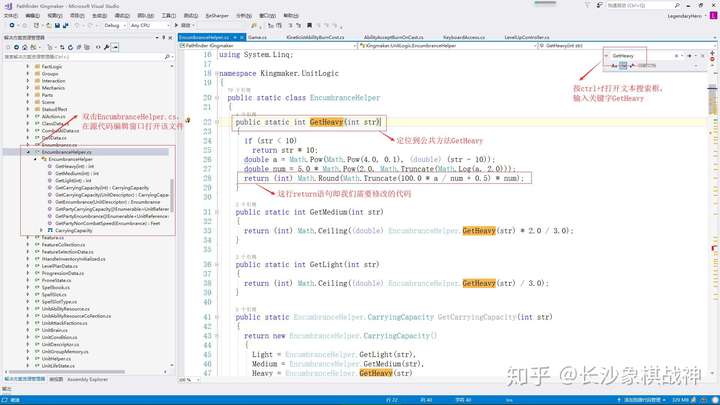Click the Save All toolbar icon
The width and height of the screenshot is (720, 405).
pyautogui.click(x=66, y=25)
